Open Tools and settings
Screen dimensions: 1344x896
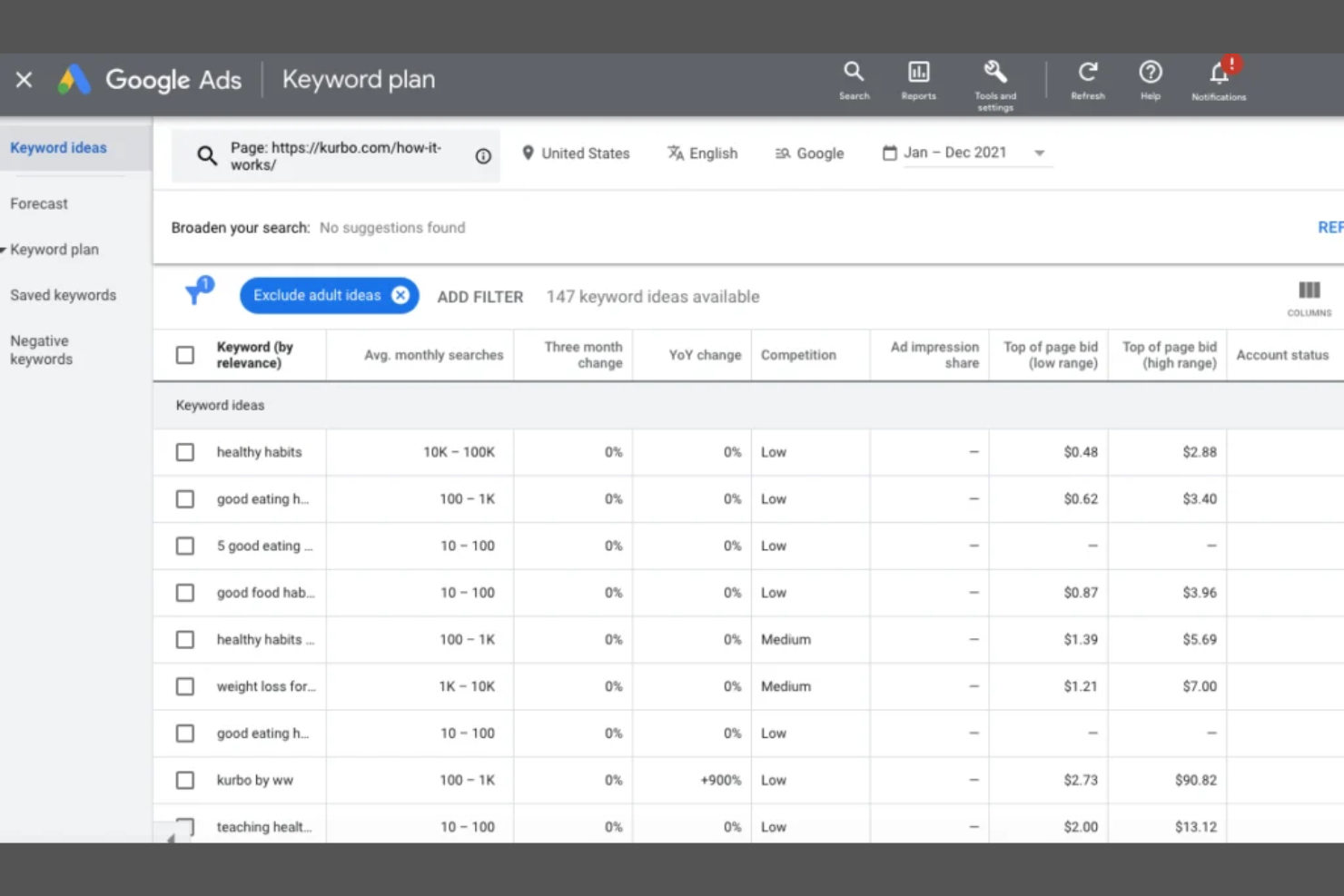pyautogui.click(x=994, y=71)
